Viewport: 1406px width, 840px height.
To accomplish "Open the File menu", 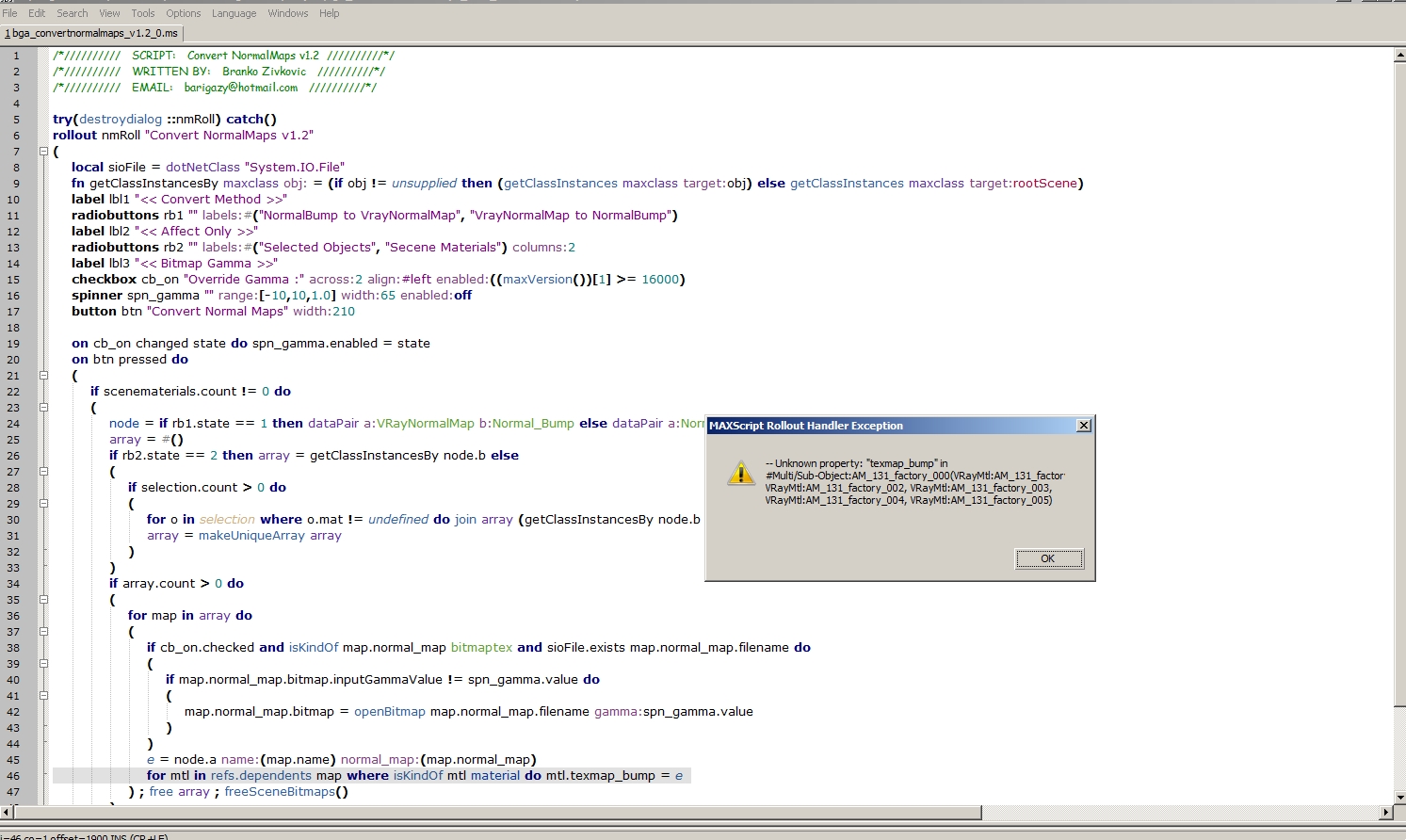I will [9, 13].
